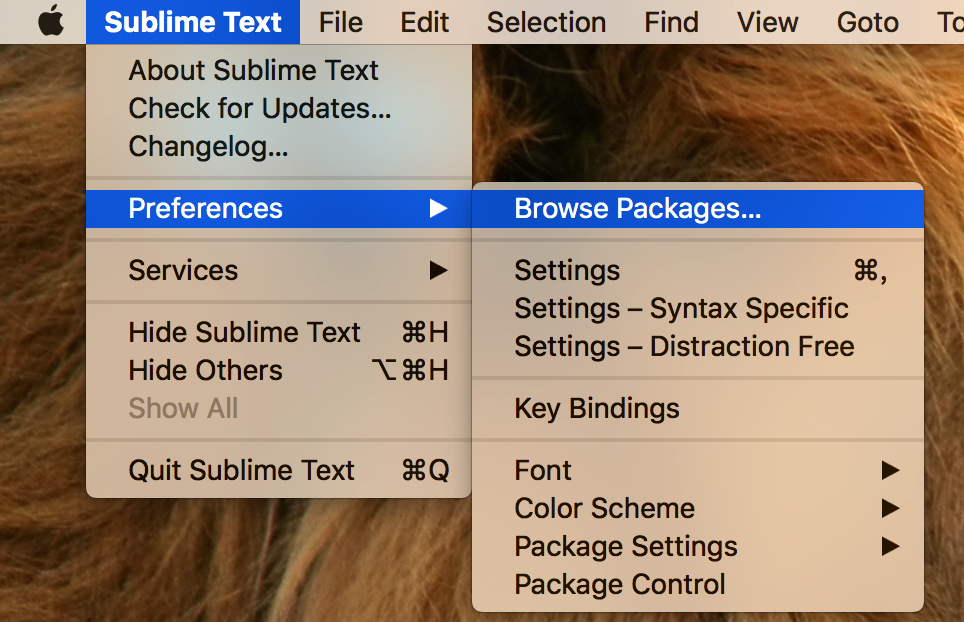Choose Hide Sublime Text
Screen dimensions: 964x622
coord(279,333)
